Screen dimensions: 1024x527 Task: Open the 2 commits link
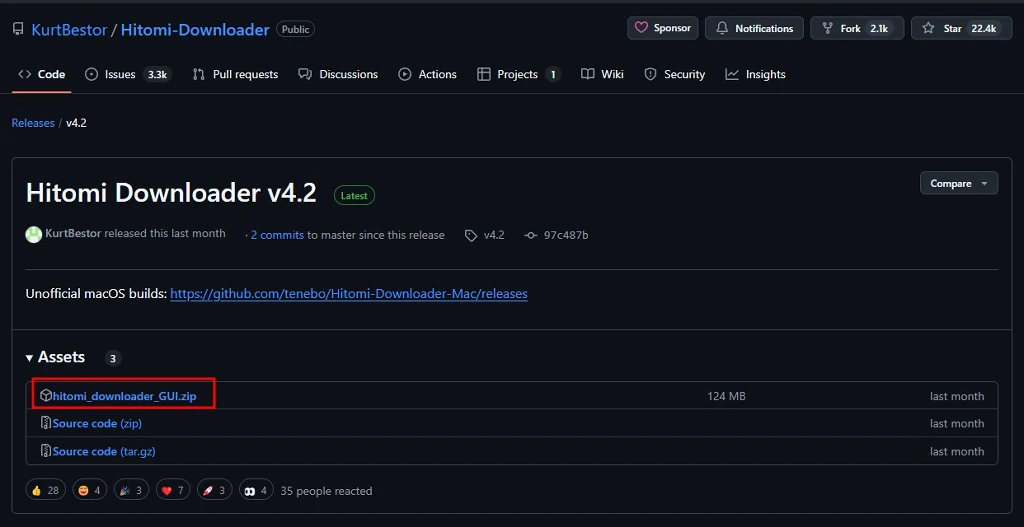tap(277, 235)
